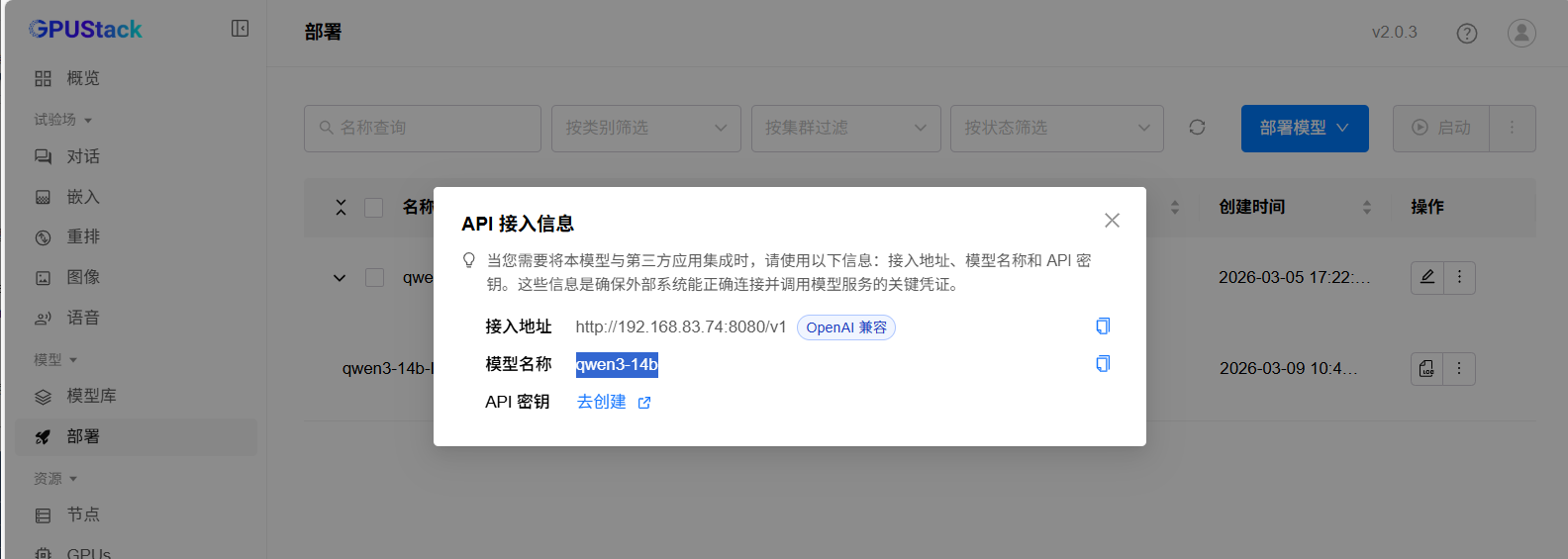Image resolution: width=1568 pixels, height=559 pixels.
Task: Toggle the select-all checkbox in the table header
Action: (374, 208)
